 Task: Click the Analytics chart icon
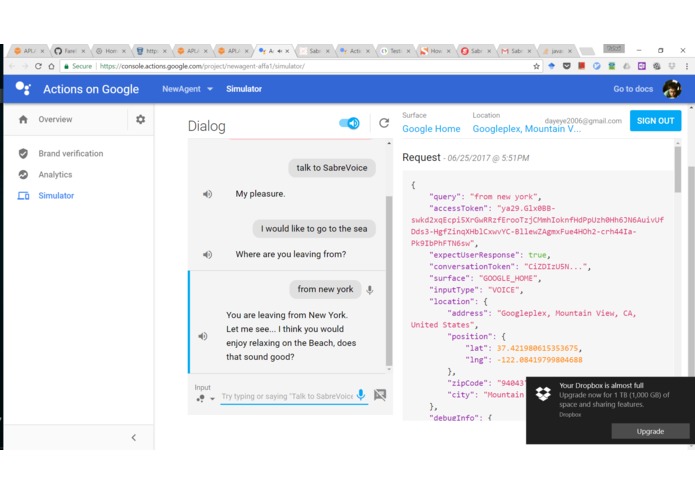pos(23,175)
